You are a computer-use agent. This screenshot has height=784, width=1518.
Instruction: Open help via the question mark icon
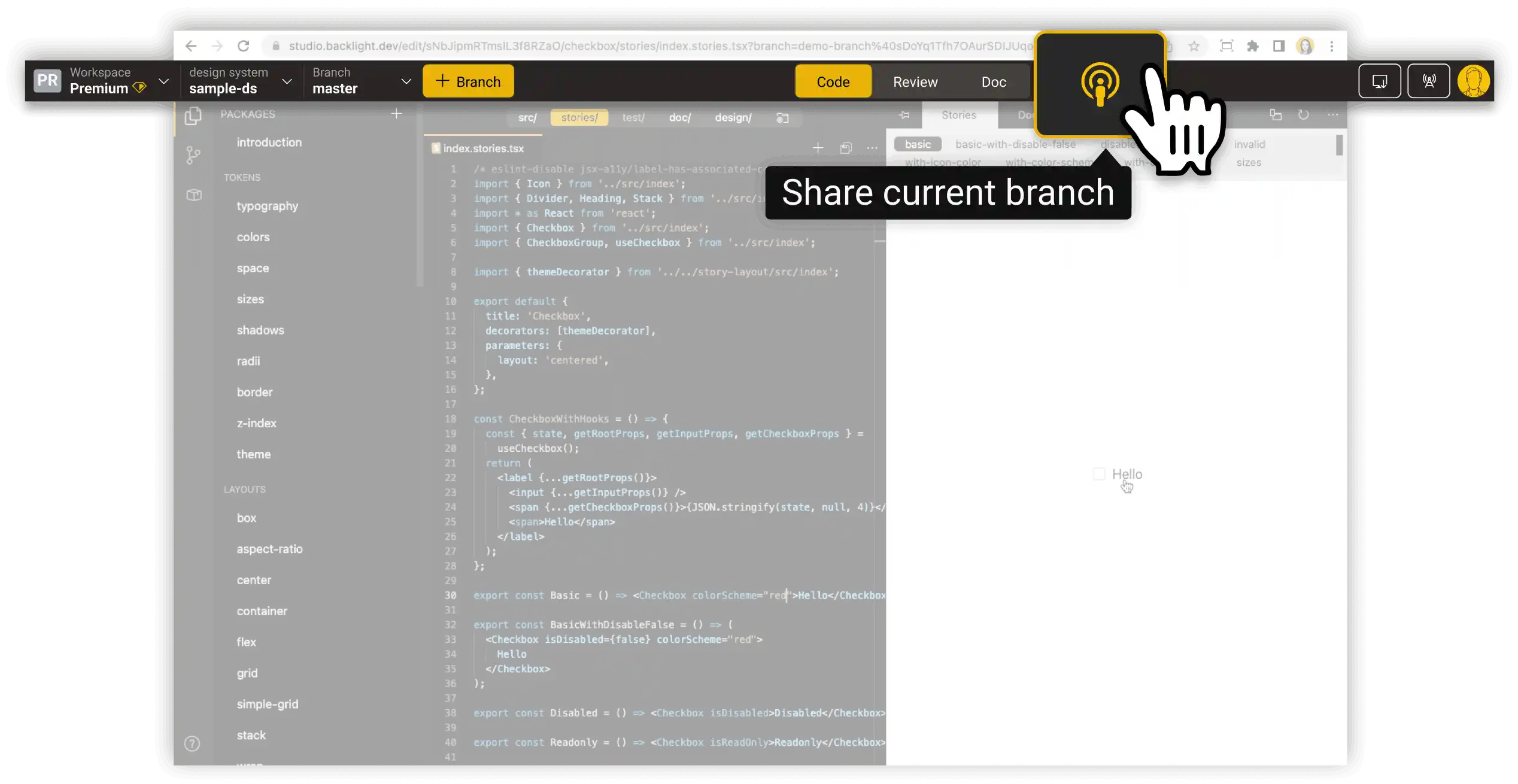point(192,743)
